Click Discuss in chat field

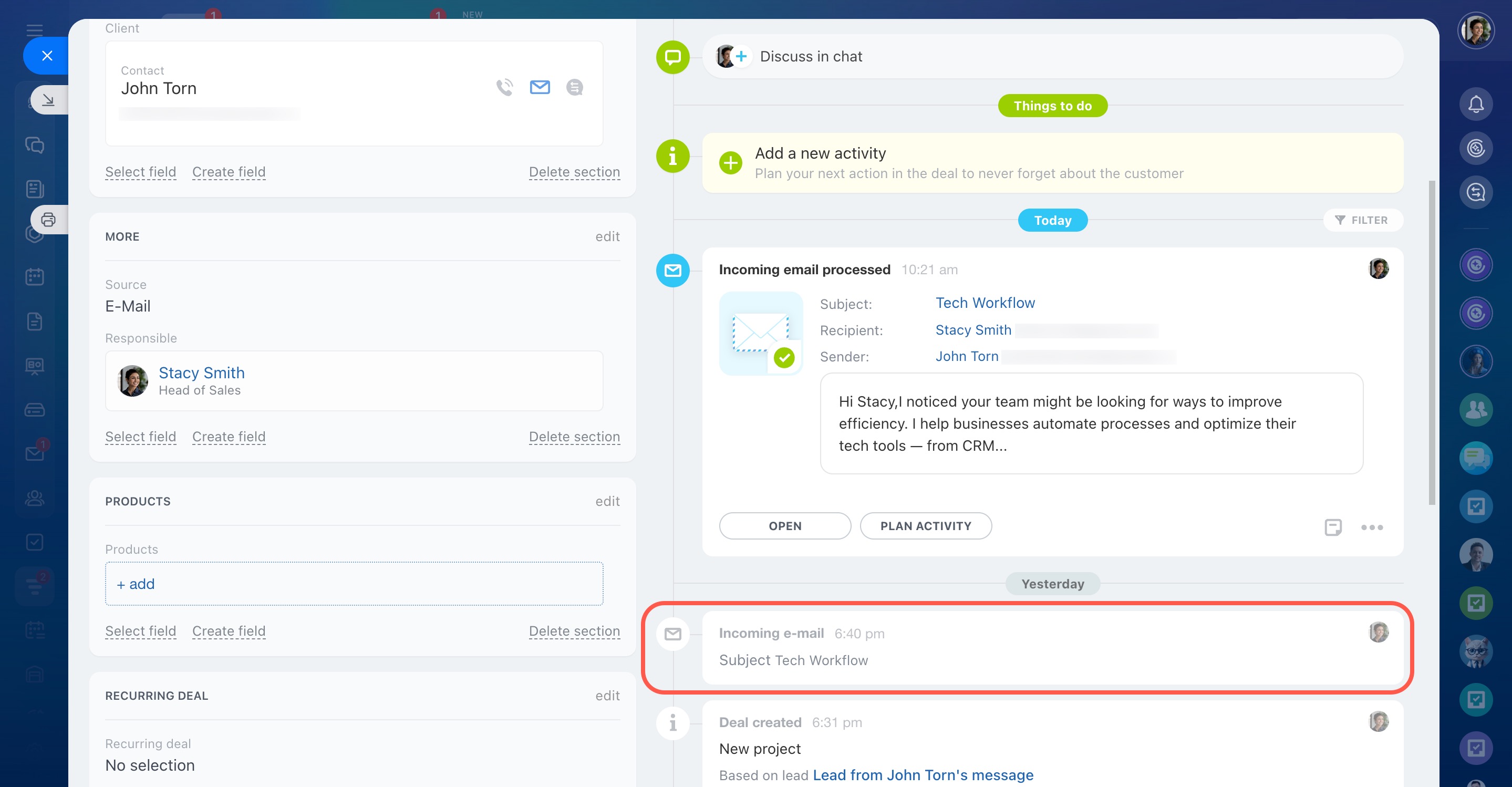coord(810,56)
